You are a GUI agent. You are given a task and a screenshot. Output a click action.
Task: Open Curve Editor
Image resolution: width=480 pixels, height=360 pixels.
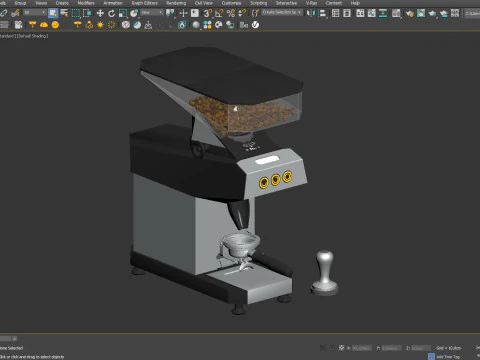(x=372, y=13)
